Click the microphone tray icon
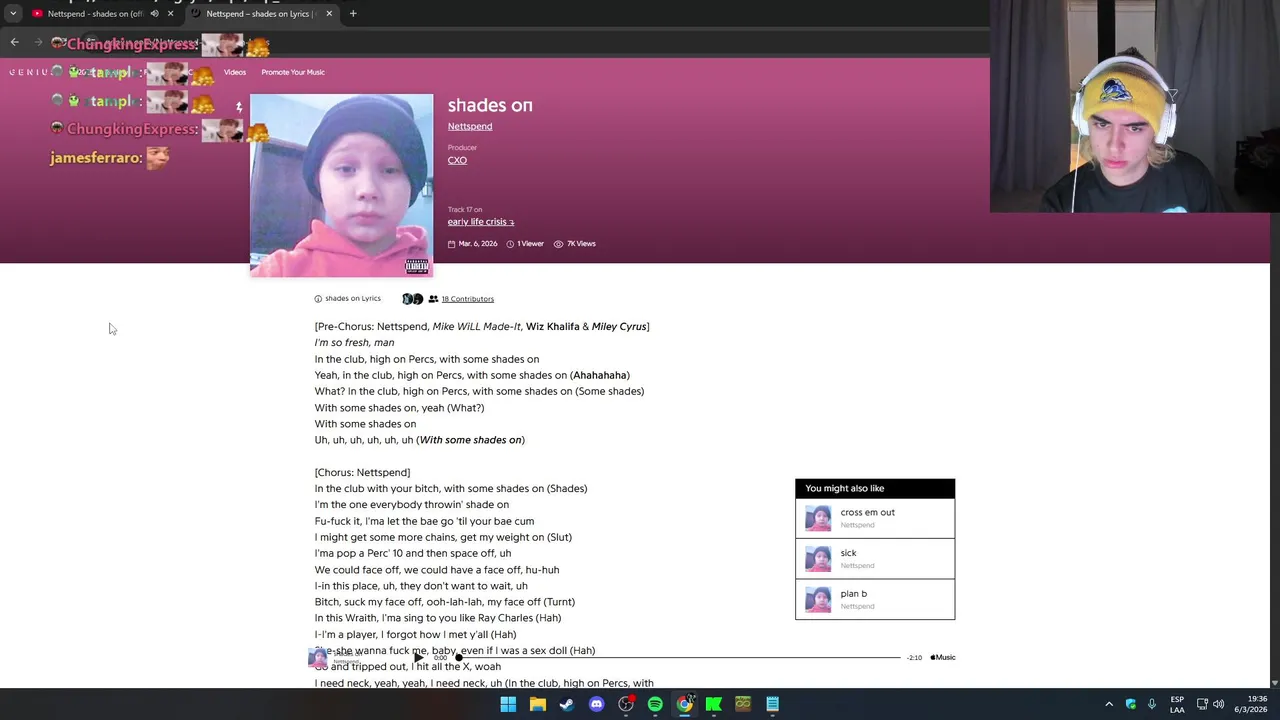 coord(1152,704)
